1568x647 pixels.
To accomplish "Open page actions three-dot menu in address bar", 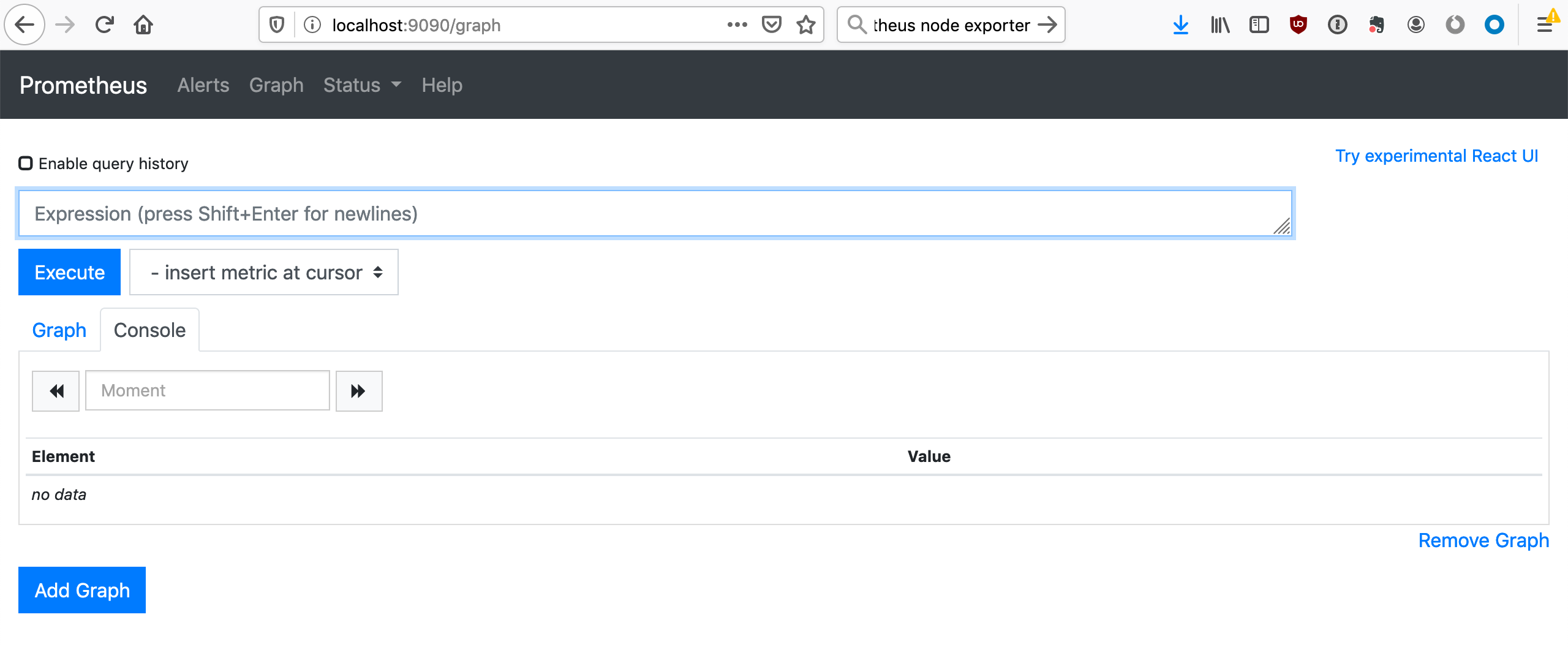I will (737, 25).
